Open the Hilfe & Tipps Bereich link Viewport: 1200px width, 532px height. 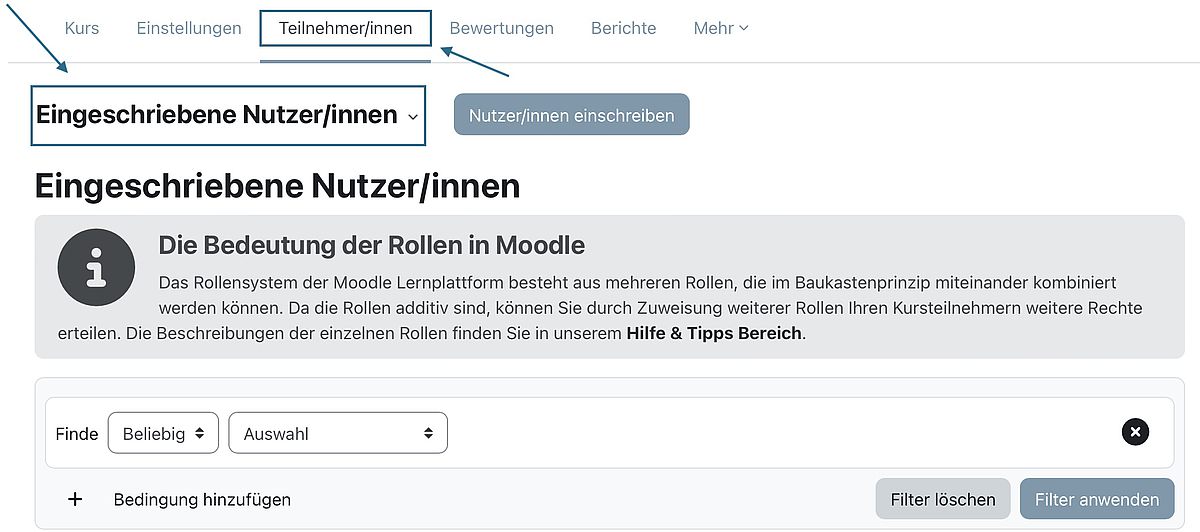coord(714,333)
